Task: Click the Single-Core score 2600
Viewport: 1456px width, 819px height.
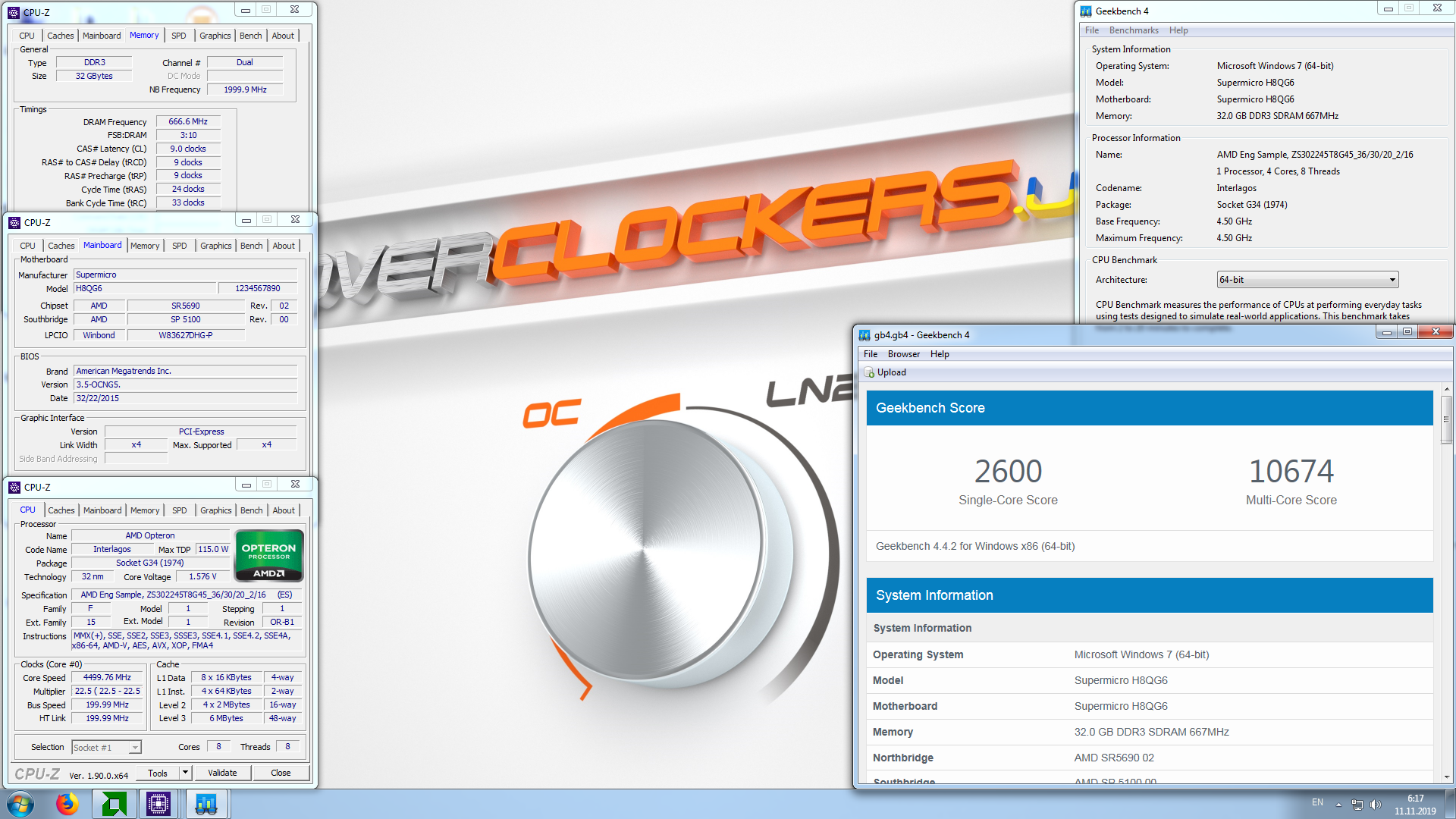Action: 1008,471
